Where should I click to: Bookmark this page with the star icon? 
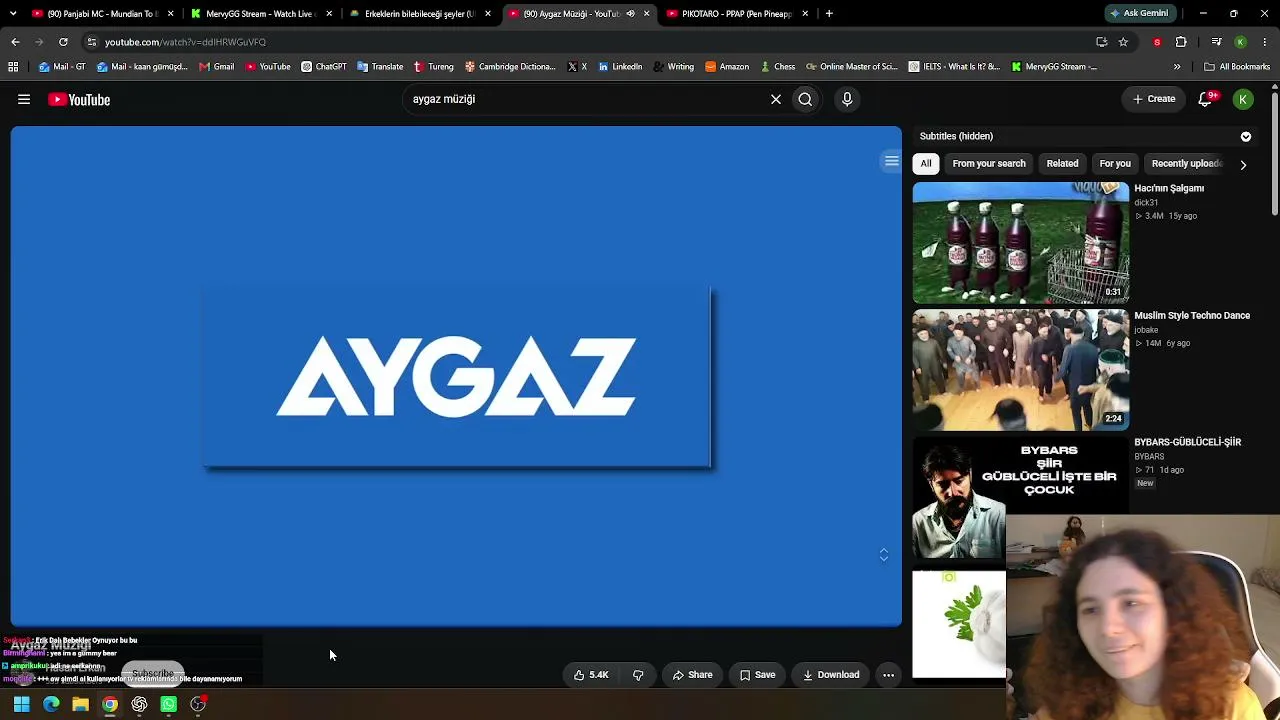[x=1123, y=42]
